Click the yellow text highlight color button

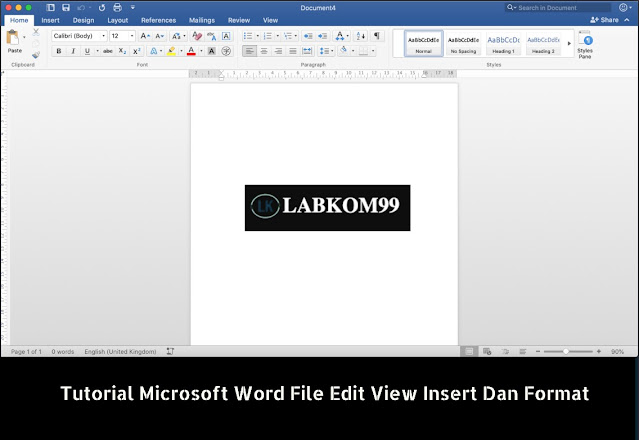tap(172, 51)
